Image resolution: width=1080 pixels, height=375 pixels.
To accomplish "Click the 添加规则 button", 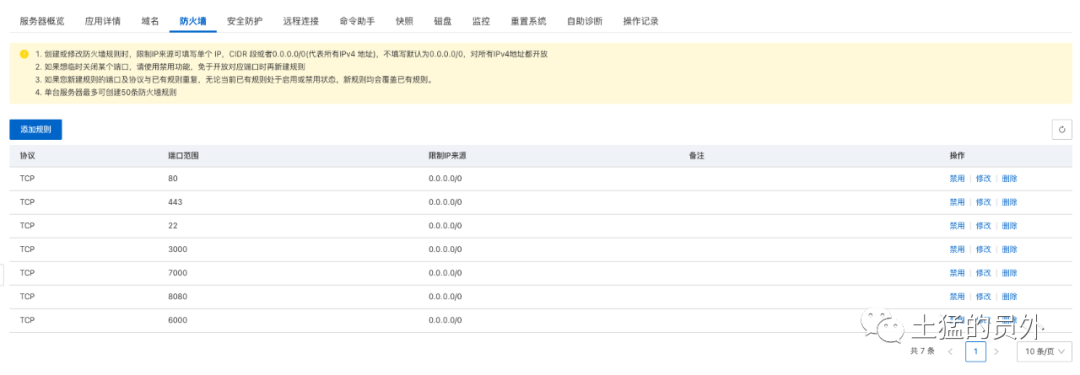I will pyautogui.click(x=36, y=130).
